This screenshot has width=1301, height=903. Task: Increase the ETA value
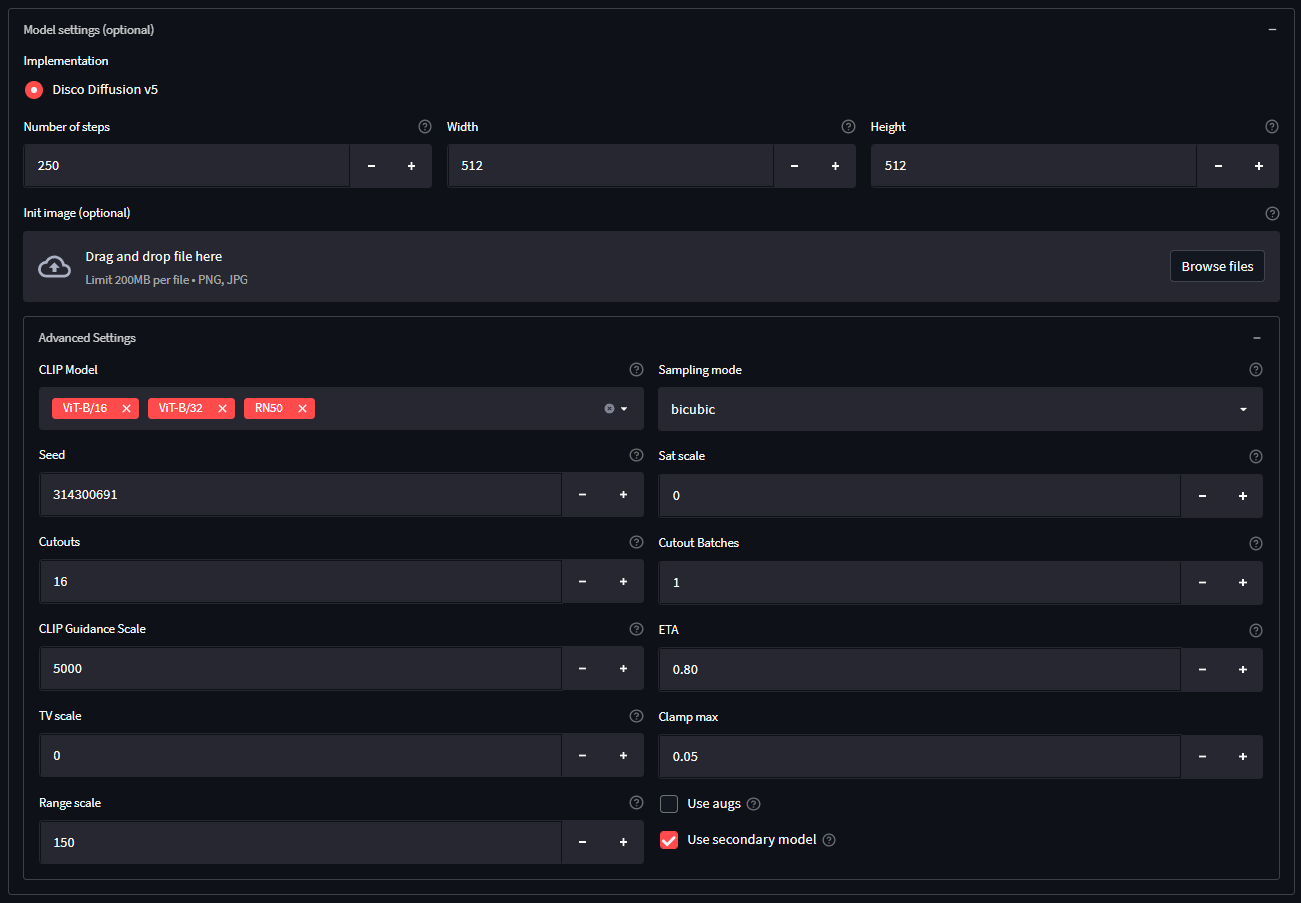pos(1243,670)
